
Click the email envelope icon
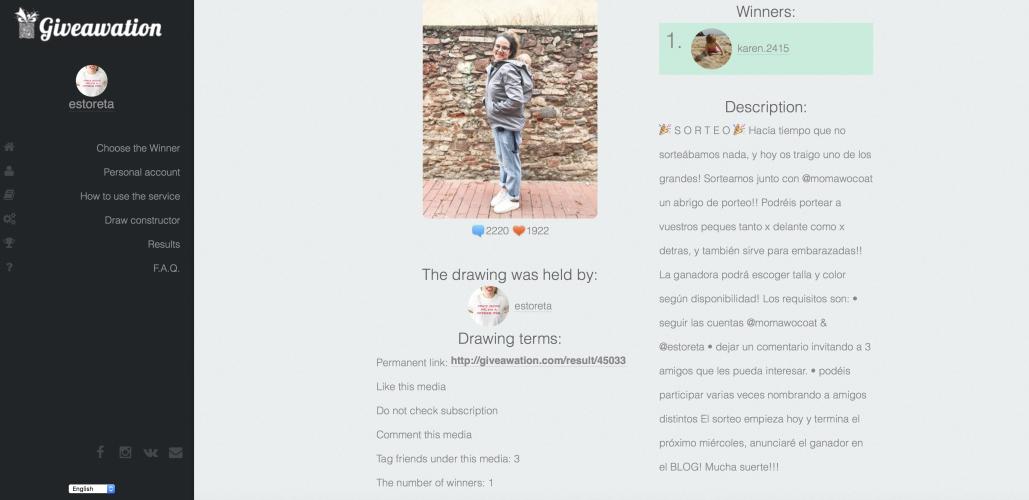pyautogui.click(x=175, y=453)
